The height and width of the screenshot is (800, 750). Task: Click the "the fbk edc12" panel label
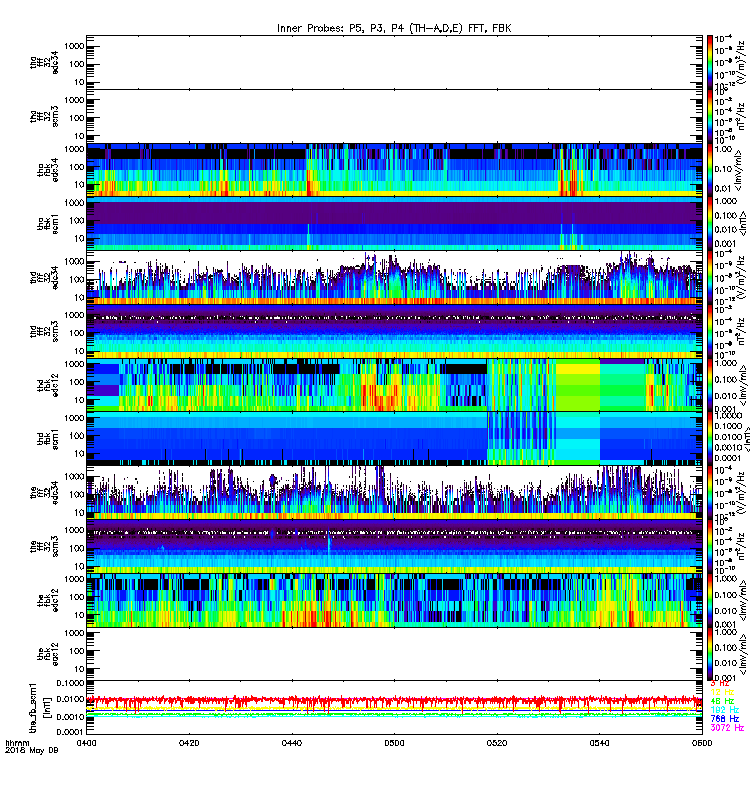(x=47, y=600)
